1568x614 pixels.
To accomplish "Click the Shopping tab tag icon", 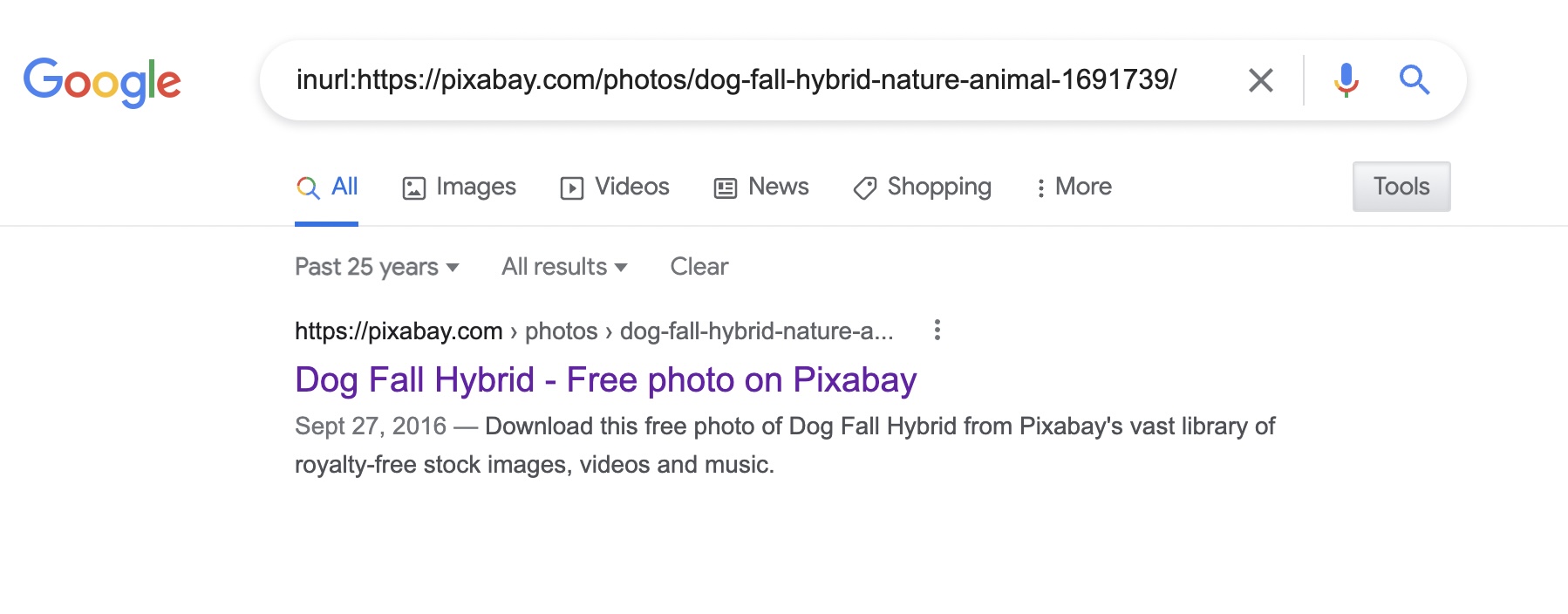I will tap(864, 188).
